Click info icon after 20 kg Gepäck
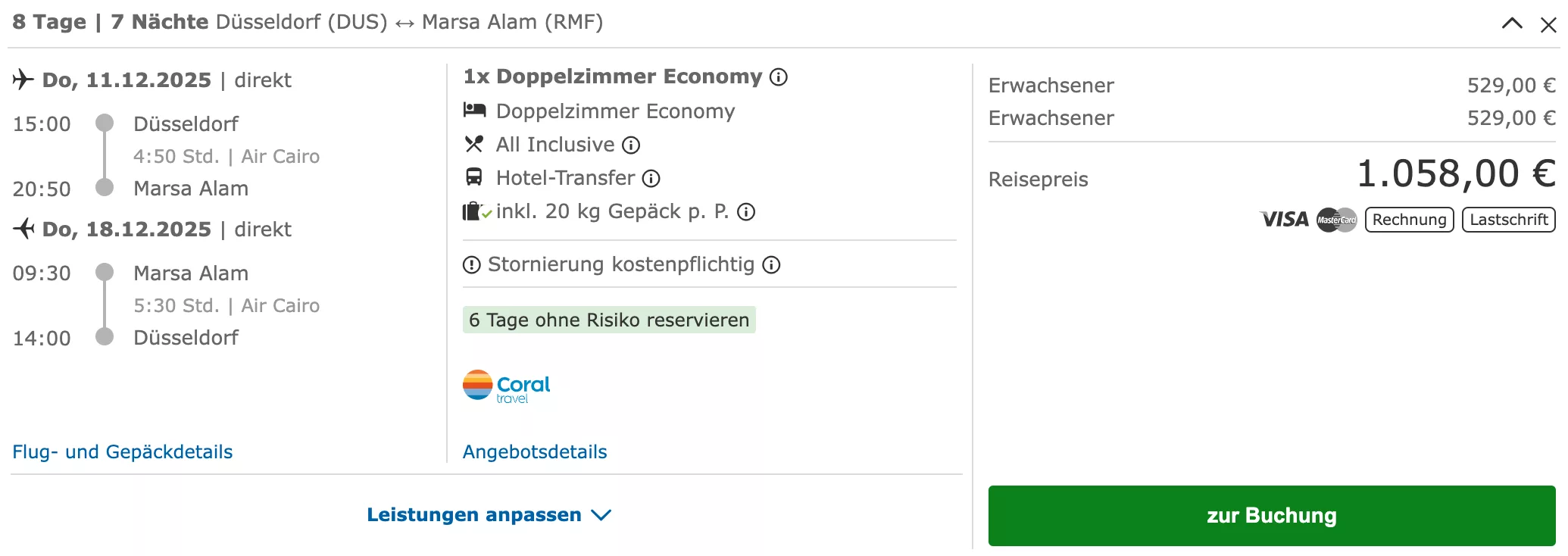Image resolution: width=1568 pixels, height=556 pixels. (x=746, y=212)
